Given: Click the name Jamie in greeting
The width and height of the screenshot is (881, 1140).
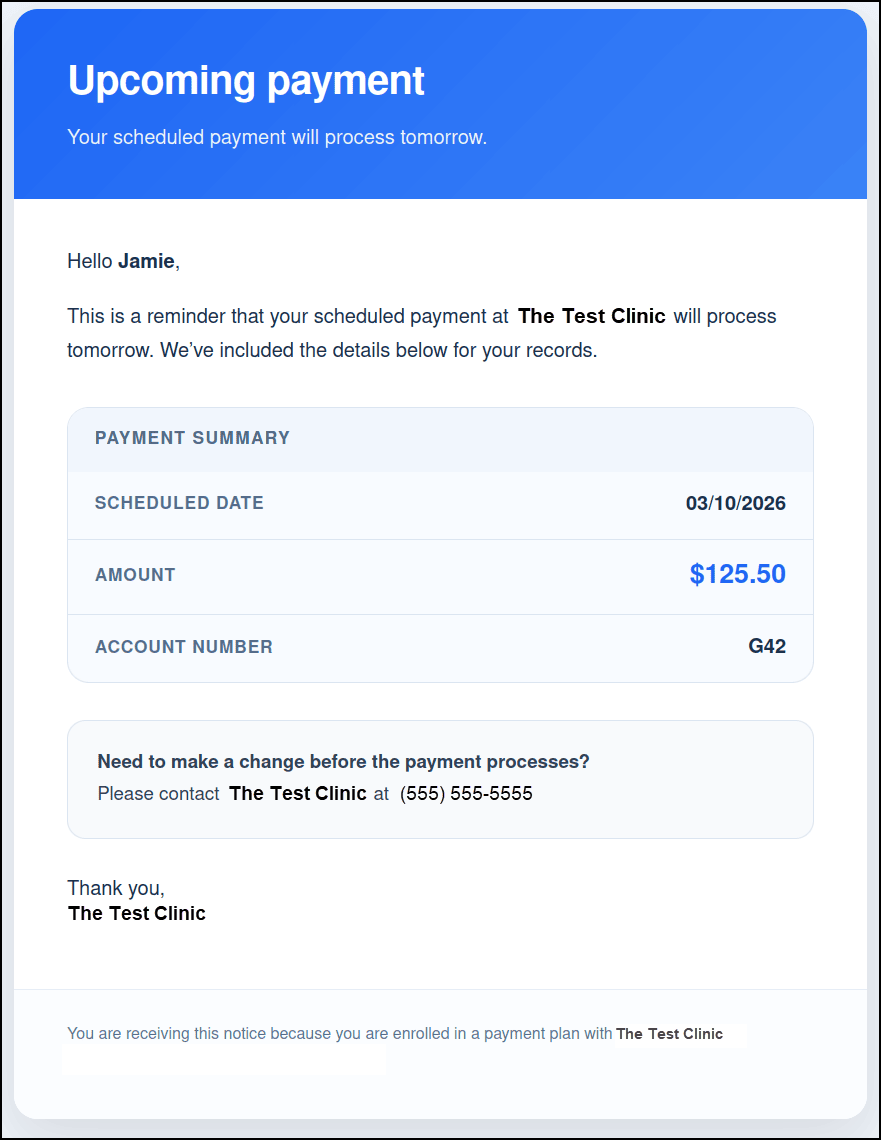Looking at the screenshot, I should (146, 262).
